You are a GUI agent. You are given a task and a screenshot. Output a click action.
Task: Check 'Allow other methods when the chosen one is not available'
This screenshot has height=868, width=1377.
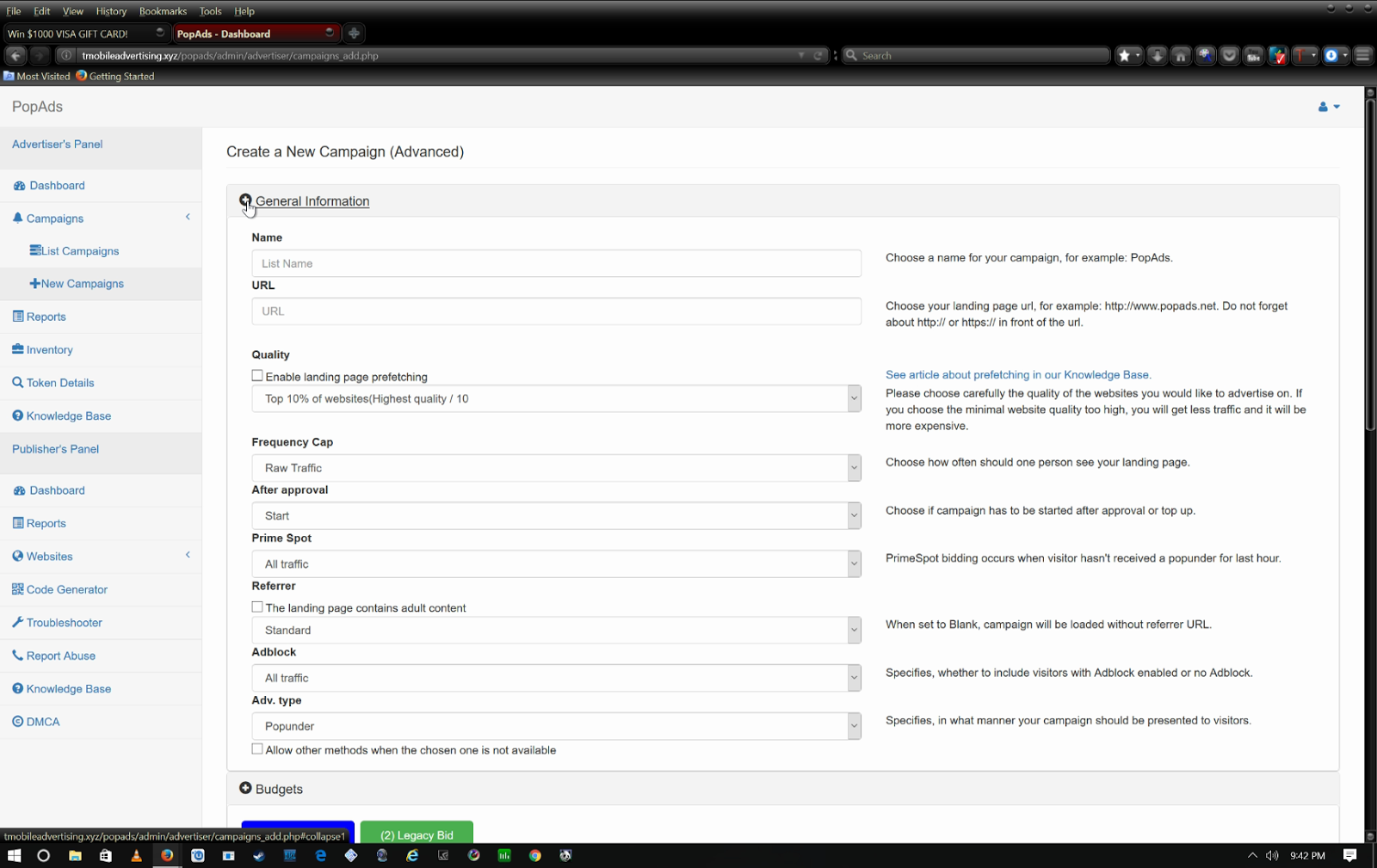(257, 749)
